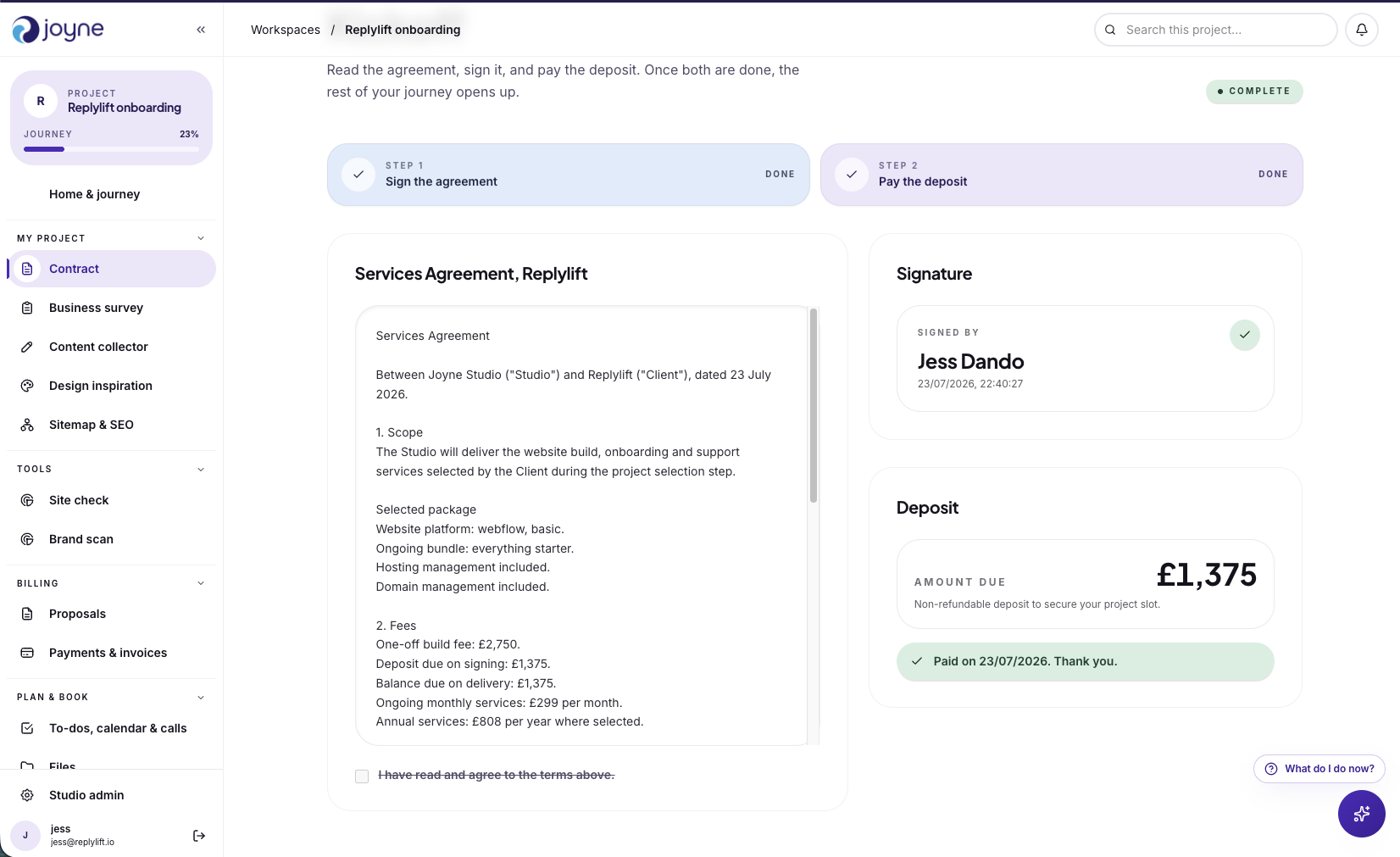Screen dimensions: 1400x857
Task: Open Payments & invoices
Action: point(111,653)
